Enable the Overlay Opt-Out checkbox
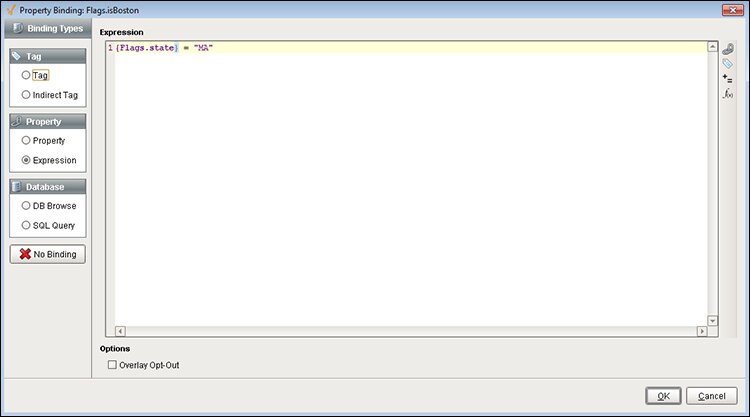750x417 pixels. coord(112,365)
